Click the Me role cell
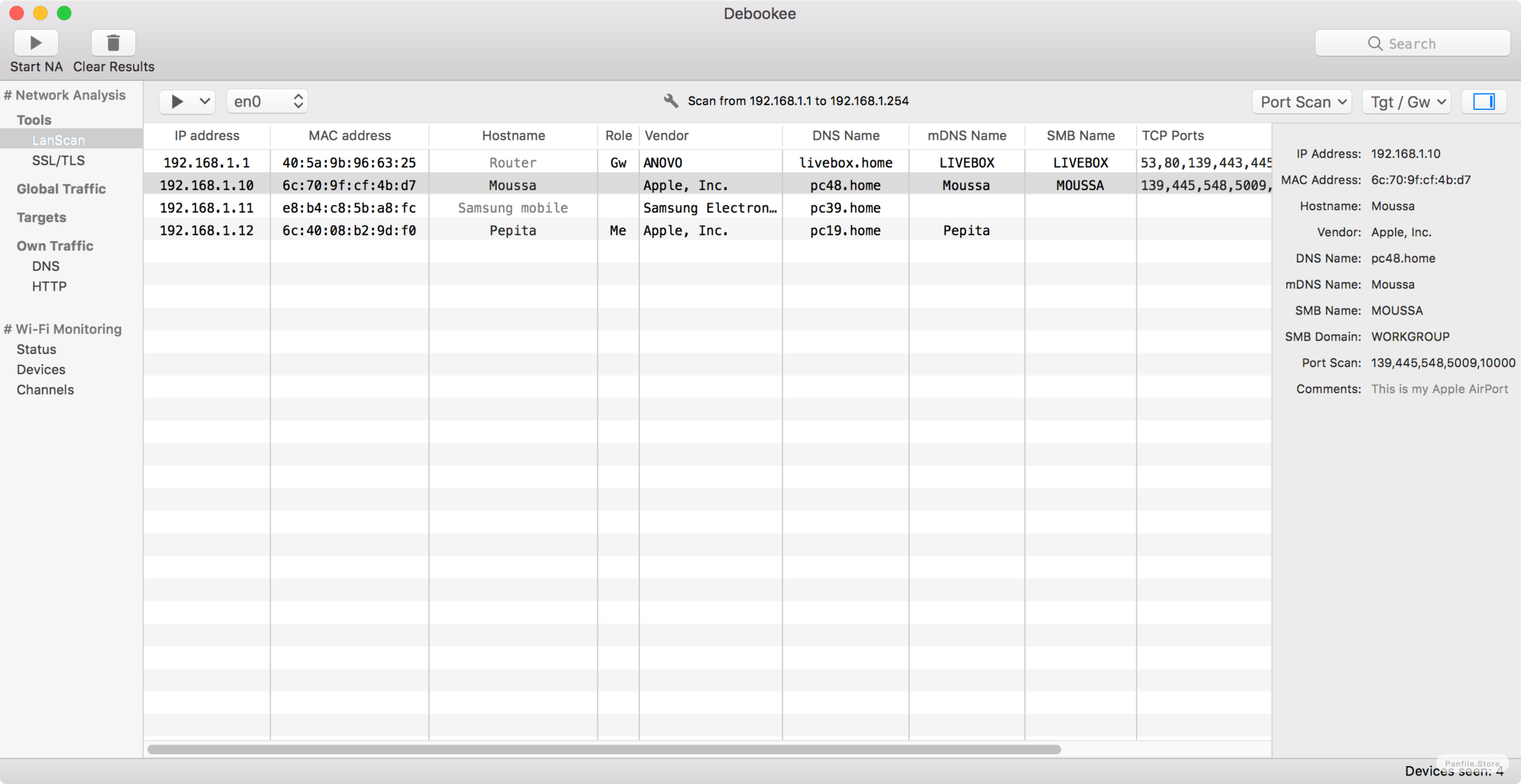 tap(618, 230)
